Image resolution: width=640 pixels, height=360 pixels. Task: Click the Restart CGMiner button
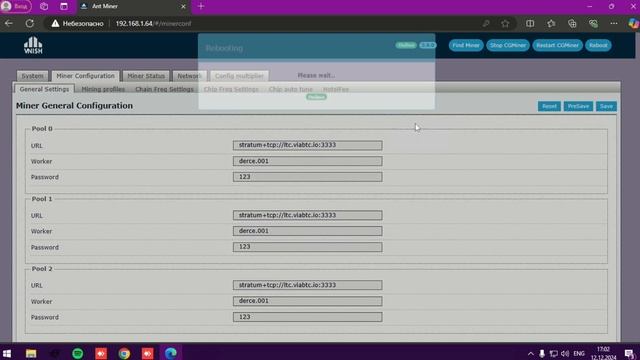(557, 45)
